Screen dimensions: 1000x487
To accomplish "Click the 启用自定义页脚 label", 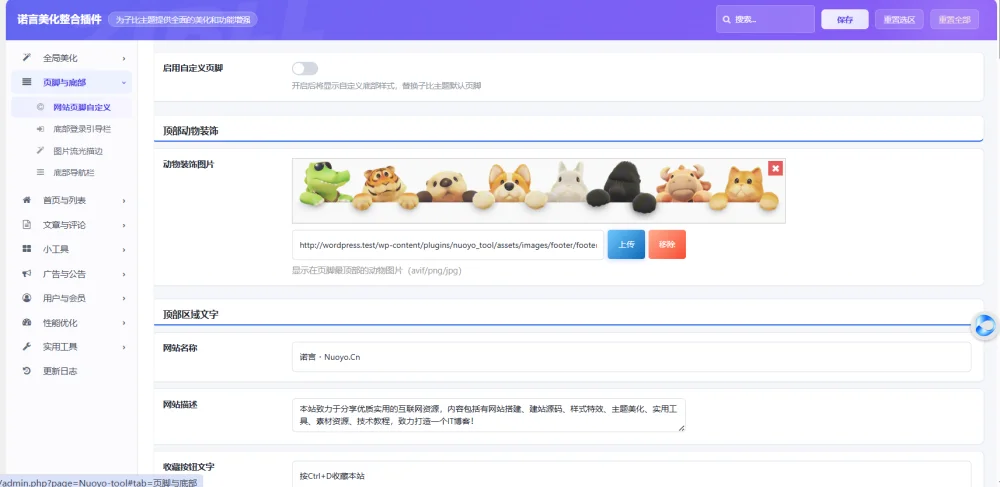I will (193, 68).
